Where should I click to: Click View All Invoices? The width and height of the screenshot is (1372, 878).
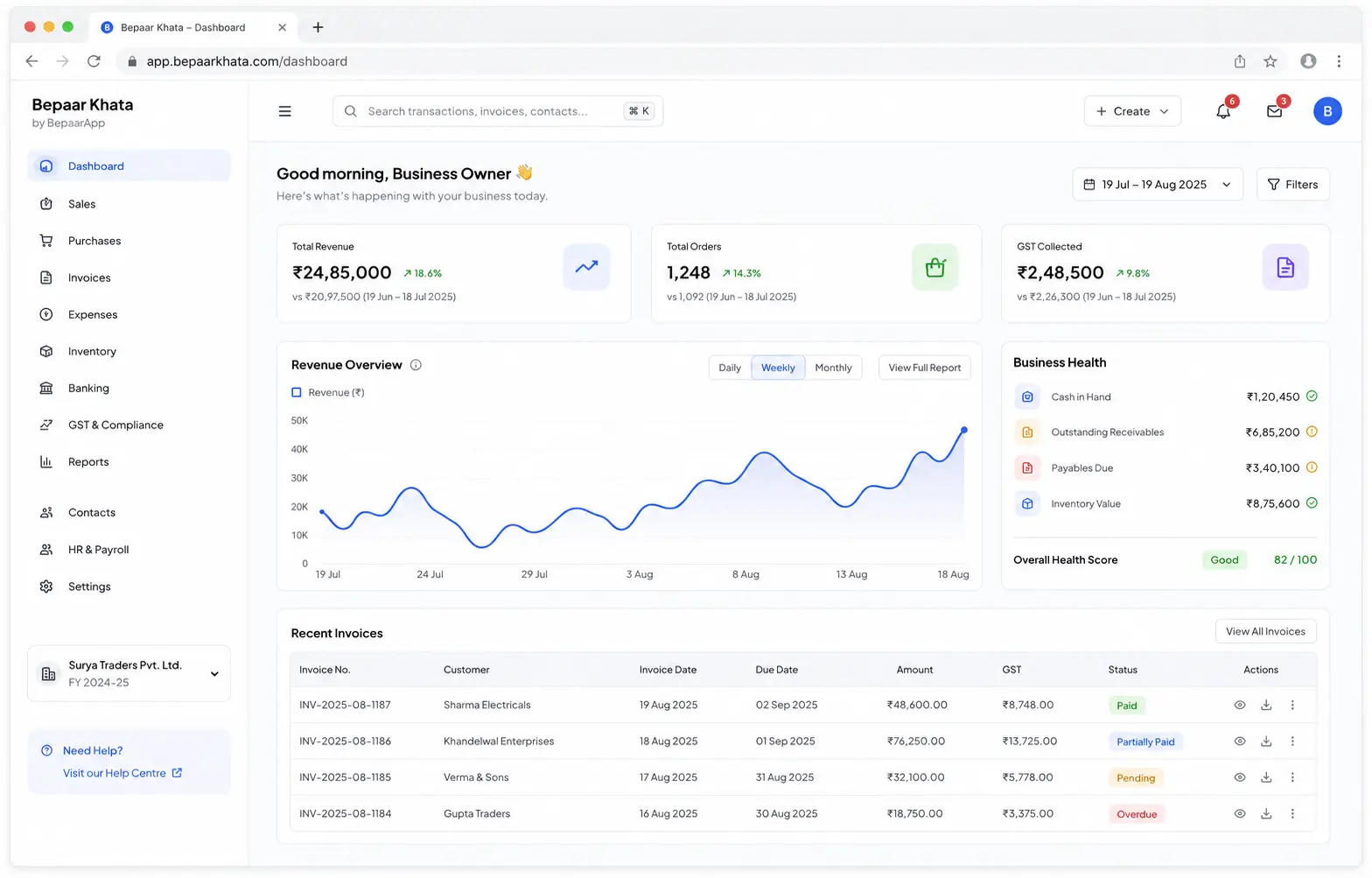1265,631
